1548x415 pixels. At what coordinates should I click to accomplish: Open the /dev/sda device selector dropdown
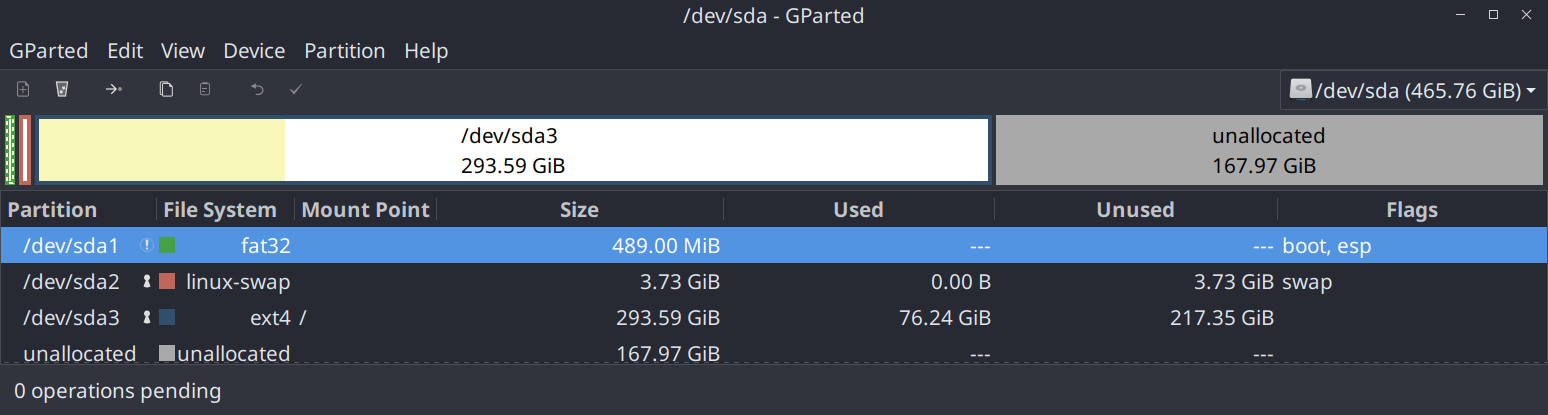[1411, 91]
